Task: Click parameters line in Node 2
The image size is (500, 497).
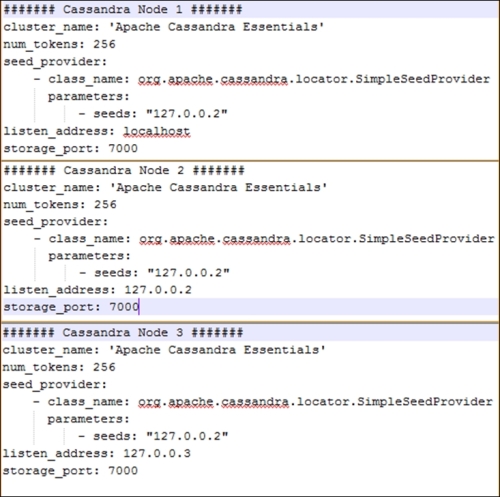Action: point(89,256)
